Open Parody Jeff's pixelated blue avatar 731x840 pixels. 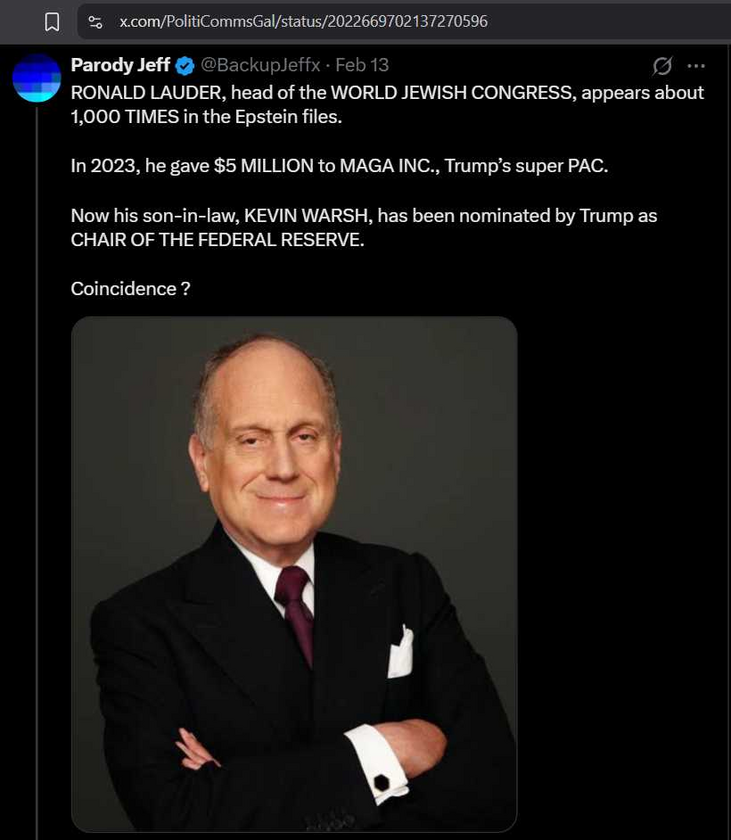click(36, 78)
